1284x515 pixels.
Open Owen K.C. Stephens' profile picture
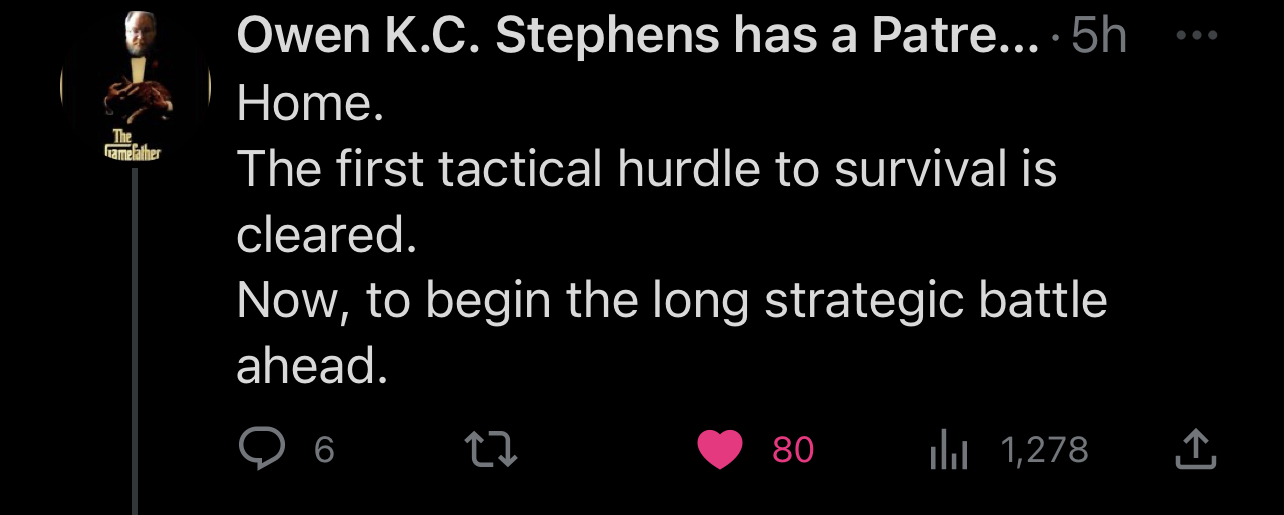136,83
